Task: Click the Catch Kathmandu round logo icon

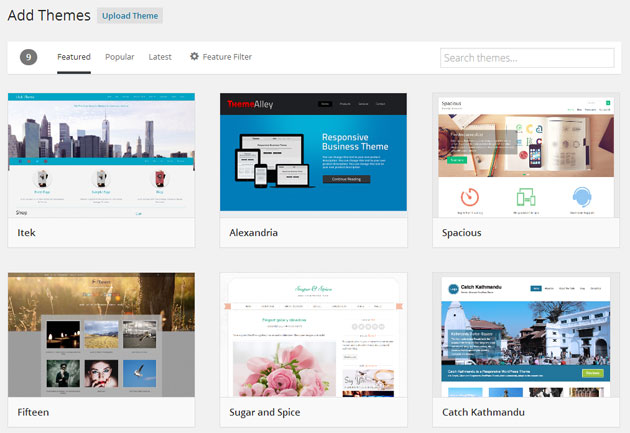Action: click(453, 289)
